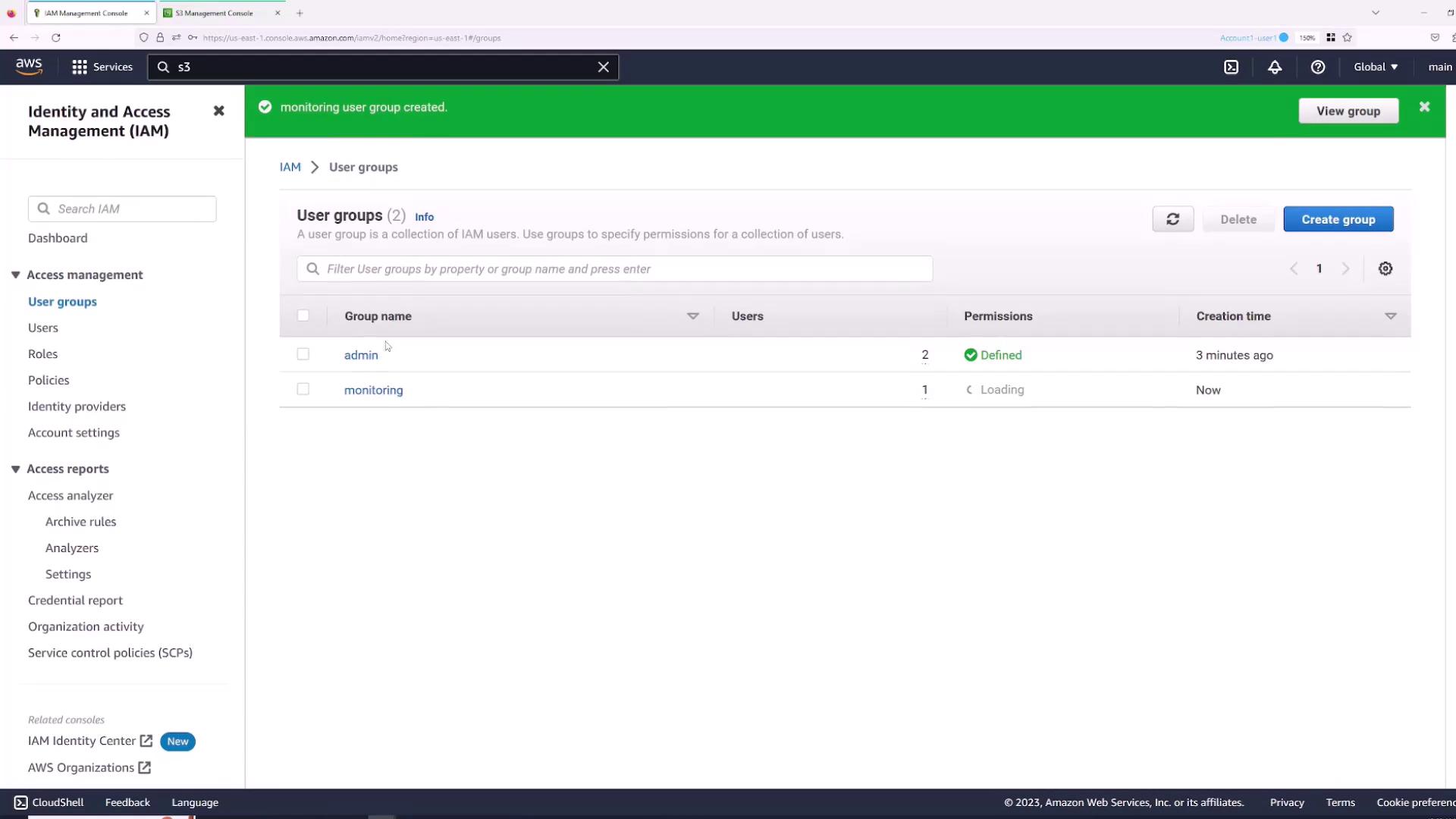Clear the s3 search text
Screen dimensions: 1456x819
(x=603, y=67)
